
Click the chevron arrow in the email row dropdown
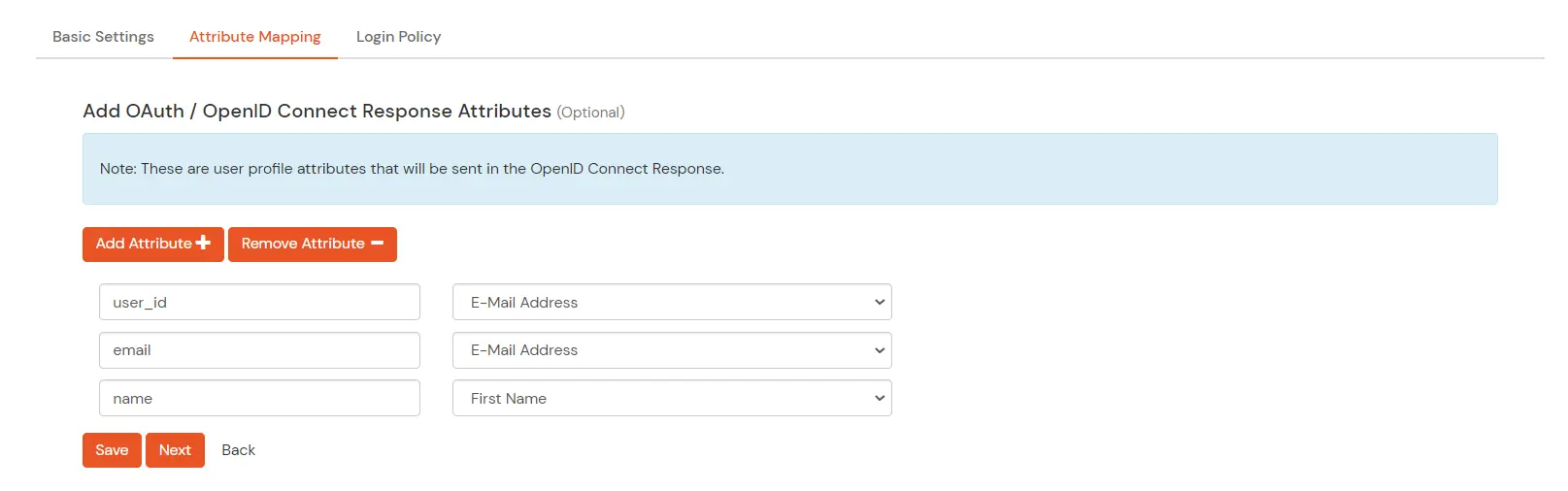[879, 350]
